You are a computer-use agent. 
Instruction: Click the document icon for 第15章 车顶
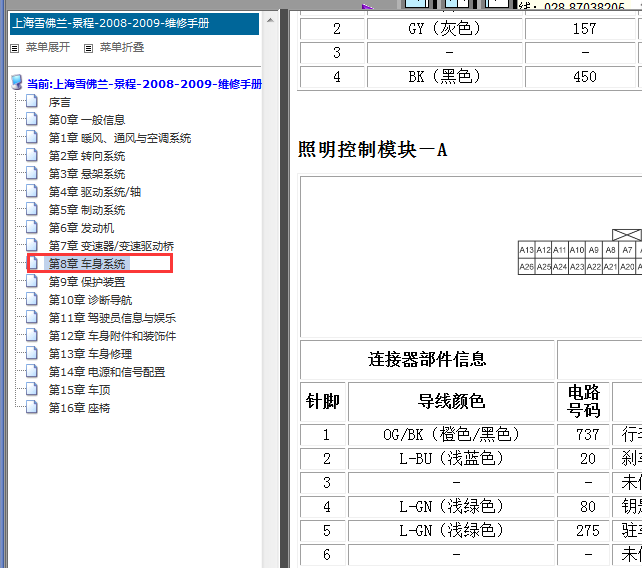point(32,389)
